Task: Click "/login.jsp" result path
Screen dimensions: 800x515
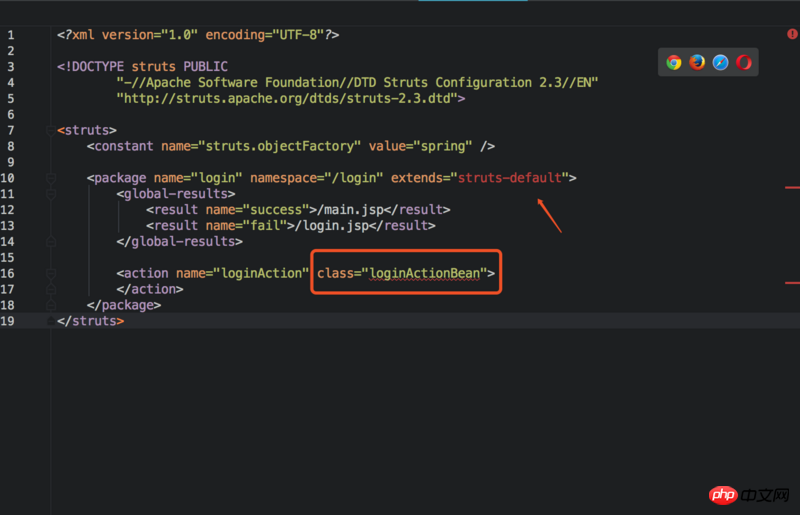Action: [x=332, y=226]
